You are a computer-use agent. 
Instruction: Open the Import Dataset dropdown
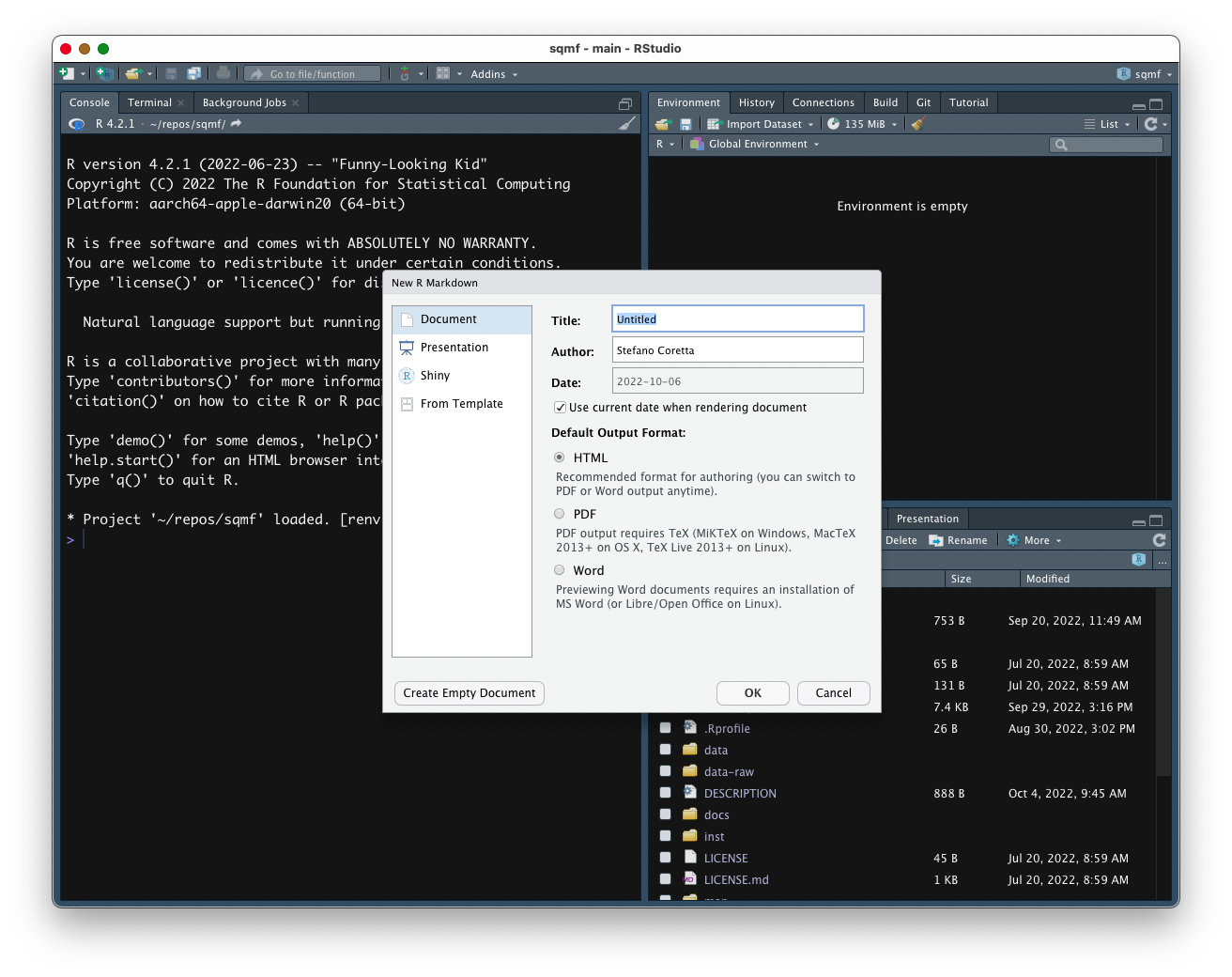tap(761, 124)
